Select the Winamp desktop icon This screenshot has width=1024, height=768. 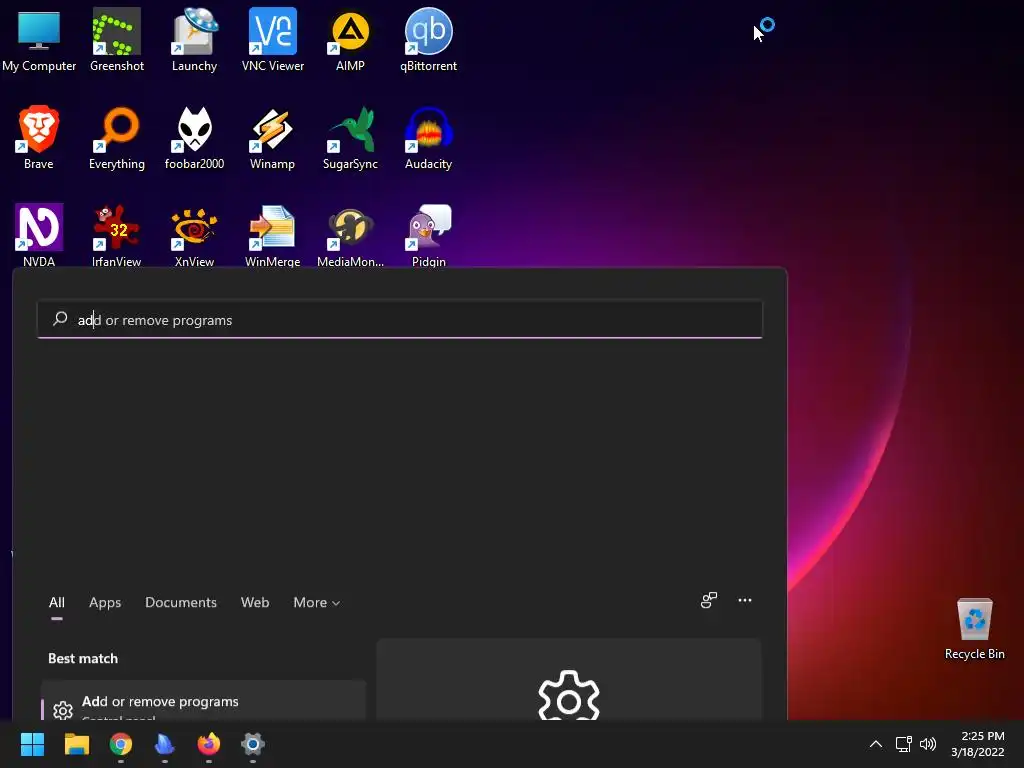click(x=272, y=138)
